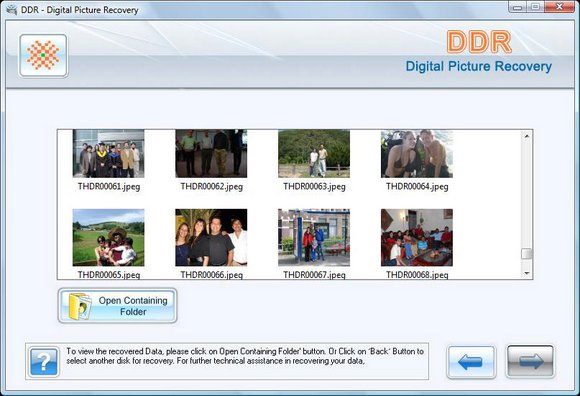The width and height of the screenshot is (580, 396).
Task: Proceed with the right arrow next button
Action: [530, 361]
